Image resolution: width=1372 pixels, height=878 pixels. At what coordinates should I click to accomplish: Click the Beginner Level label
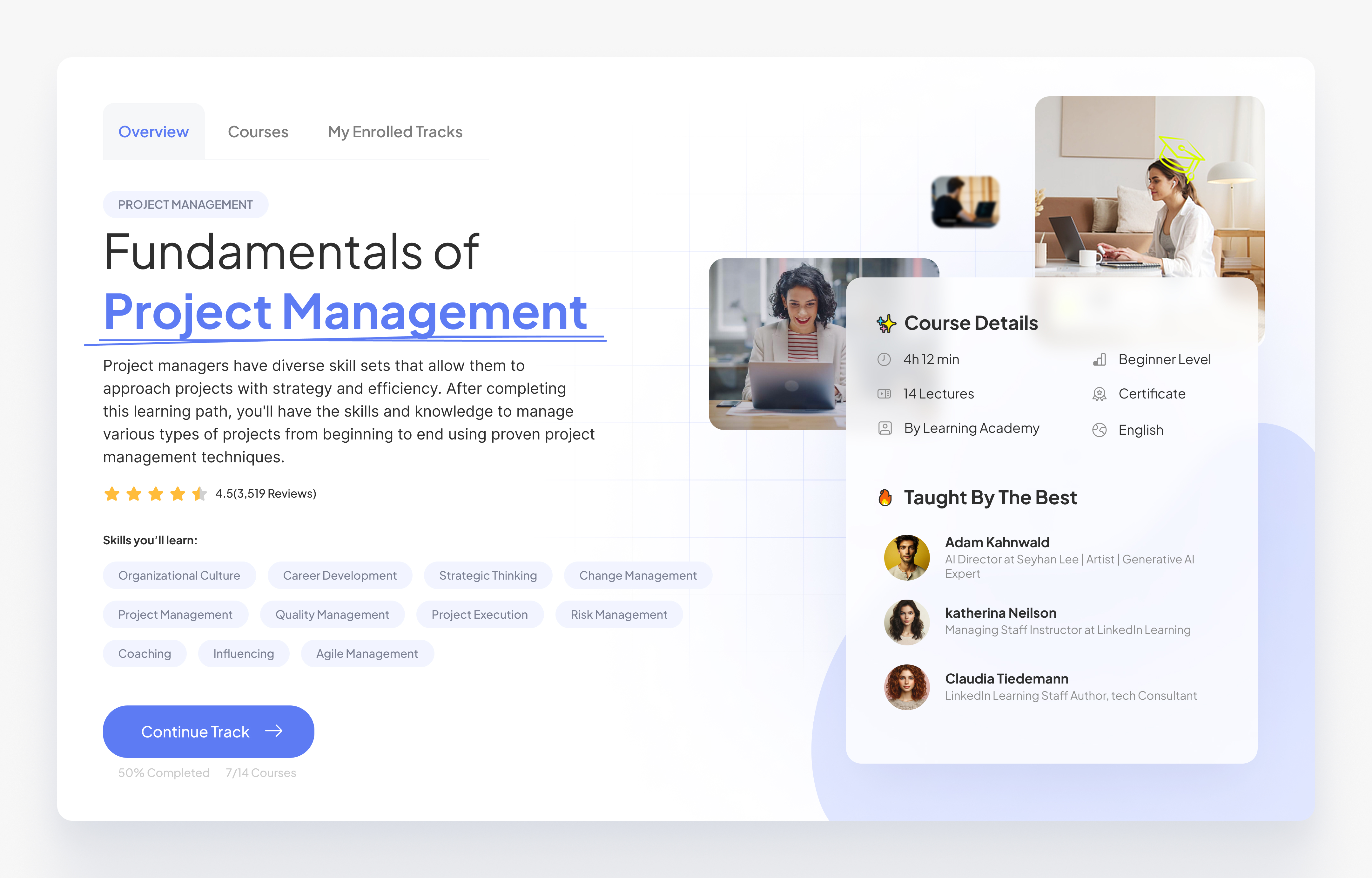(1165, 359)
